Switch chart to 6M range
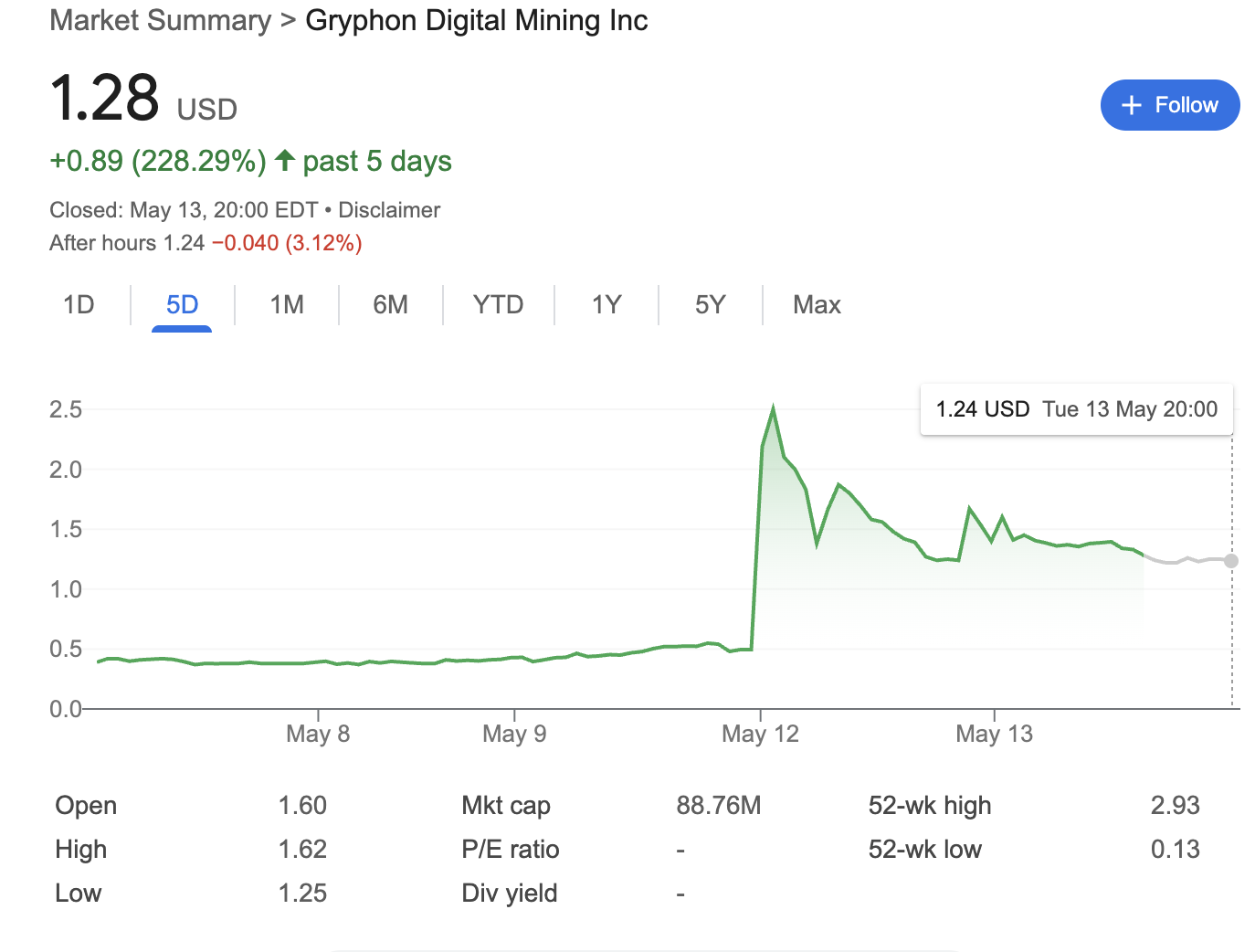The width and height of the screenshot is (1255, 952). [390, 305]
